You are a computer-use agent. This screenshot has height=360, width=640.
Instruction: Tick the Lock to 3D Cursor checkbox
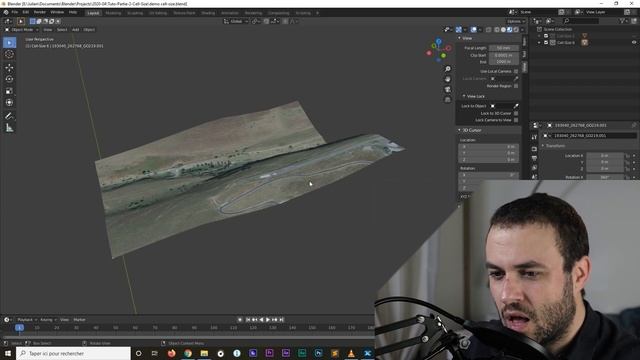(x=516, y=113)
